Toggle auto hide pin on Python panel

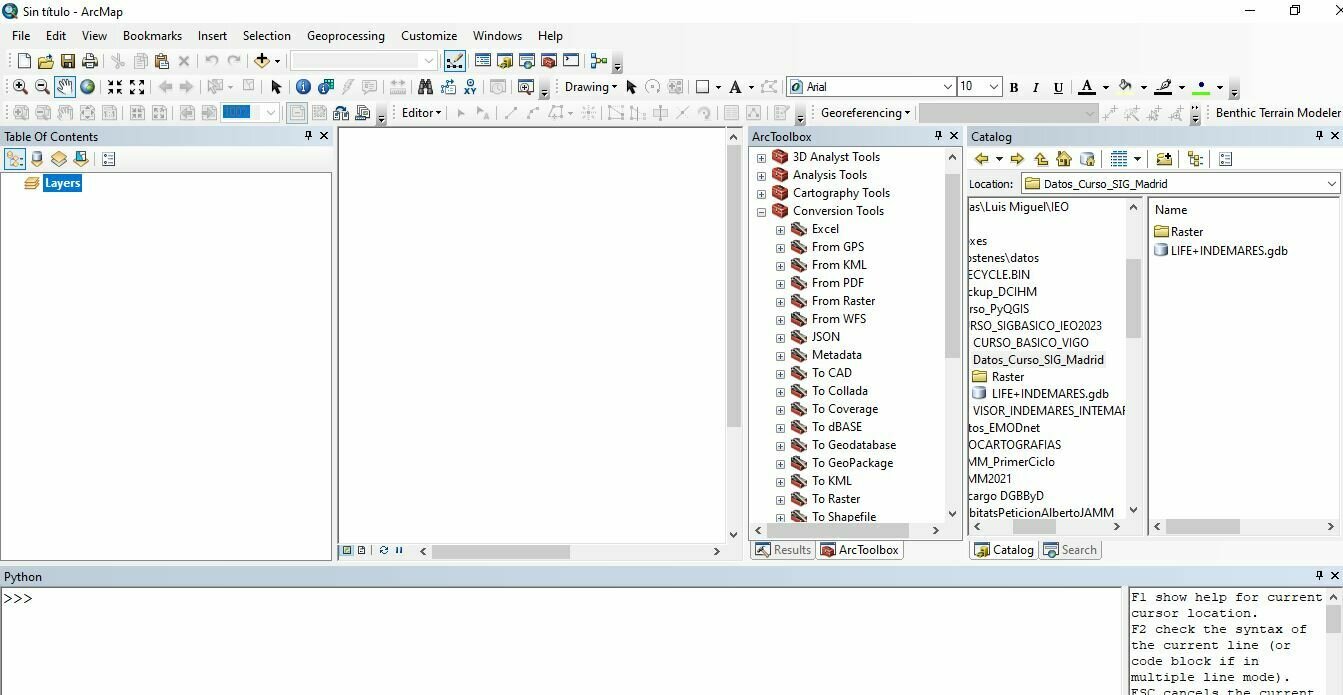(1320, 576)
